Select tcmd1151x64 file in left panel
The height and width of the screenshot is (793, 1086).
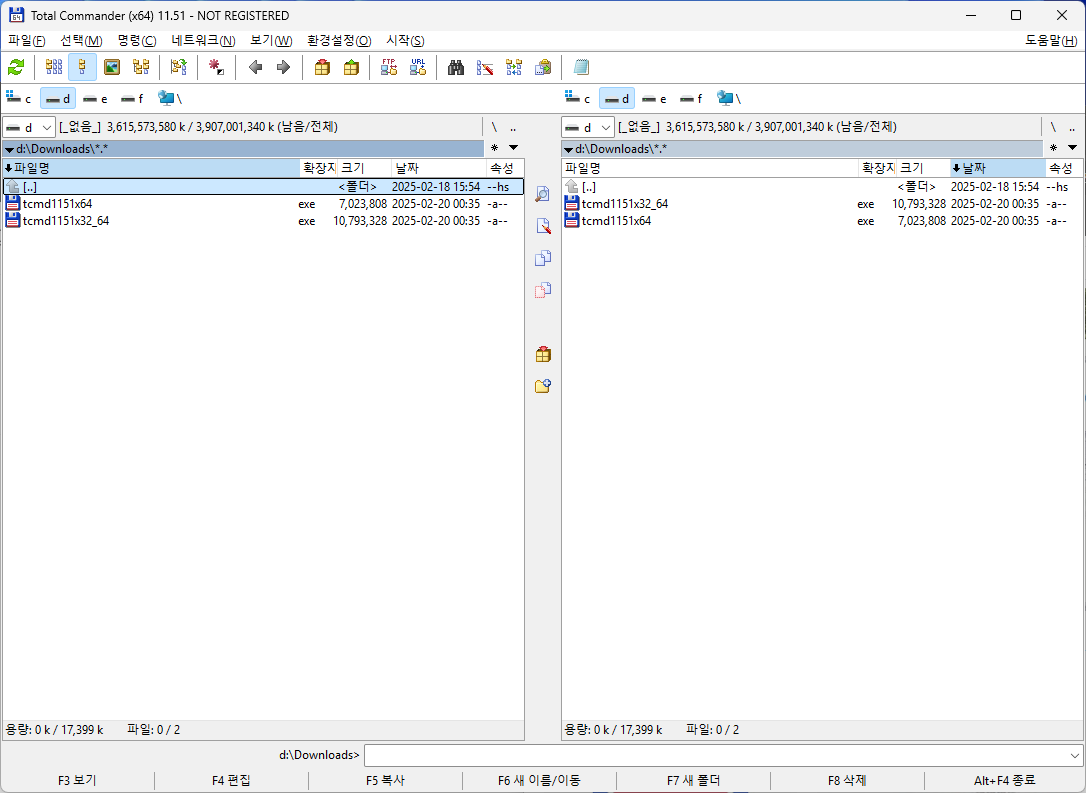[x=263, y=204]
